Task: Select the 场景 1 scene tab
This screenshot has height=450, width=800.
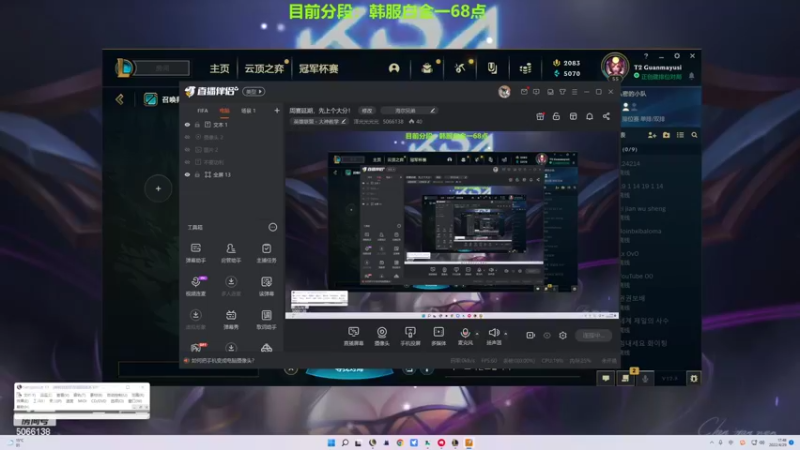Action: click(x=248, y=111)
